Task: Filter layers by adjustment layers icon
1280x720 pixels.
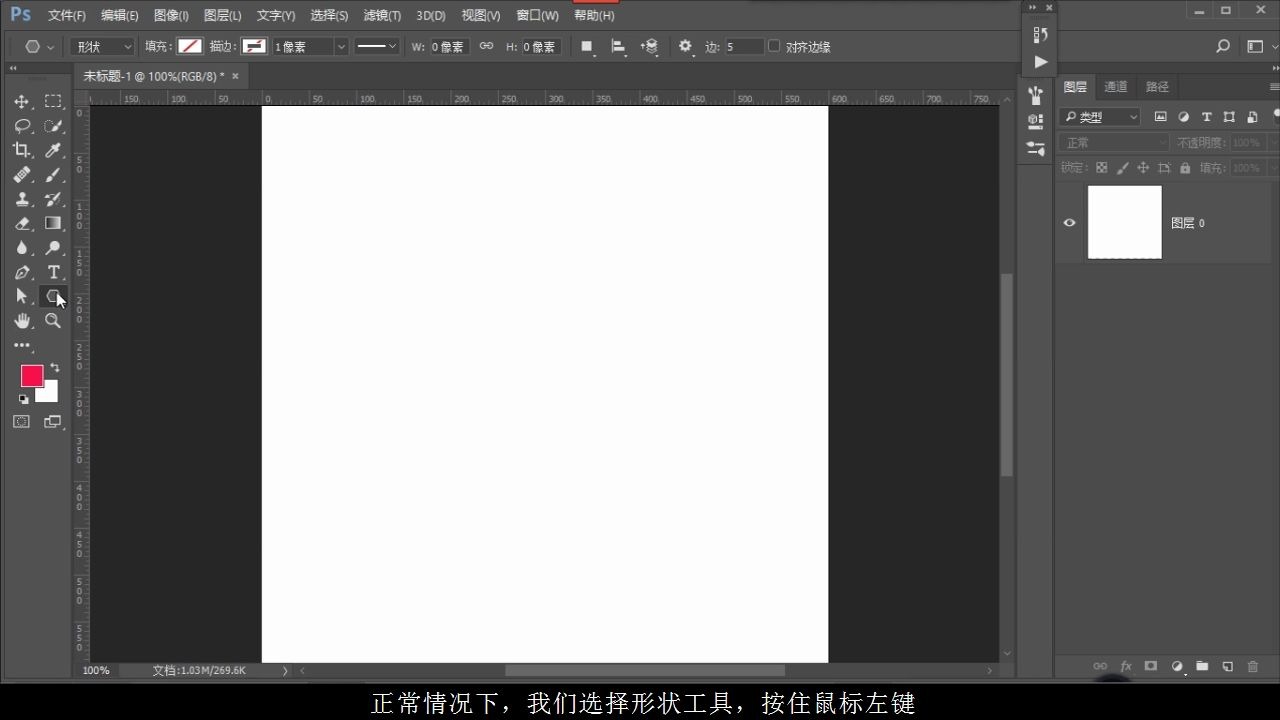Action: click(x=1184, y=117)
